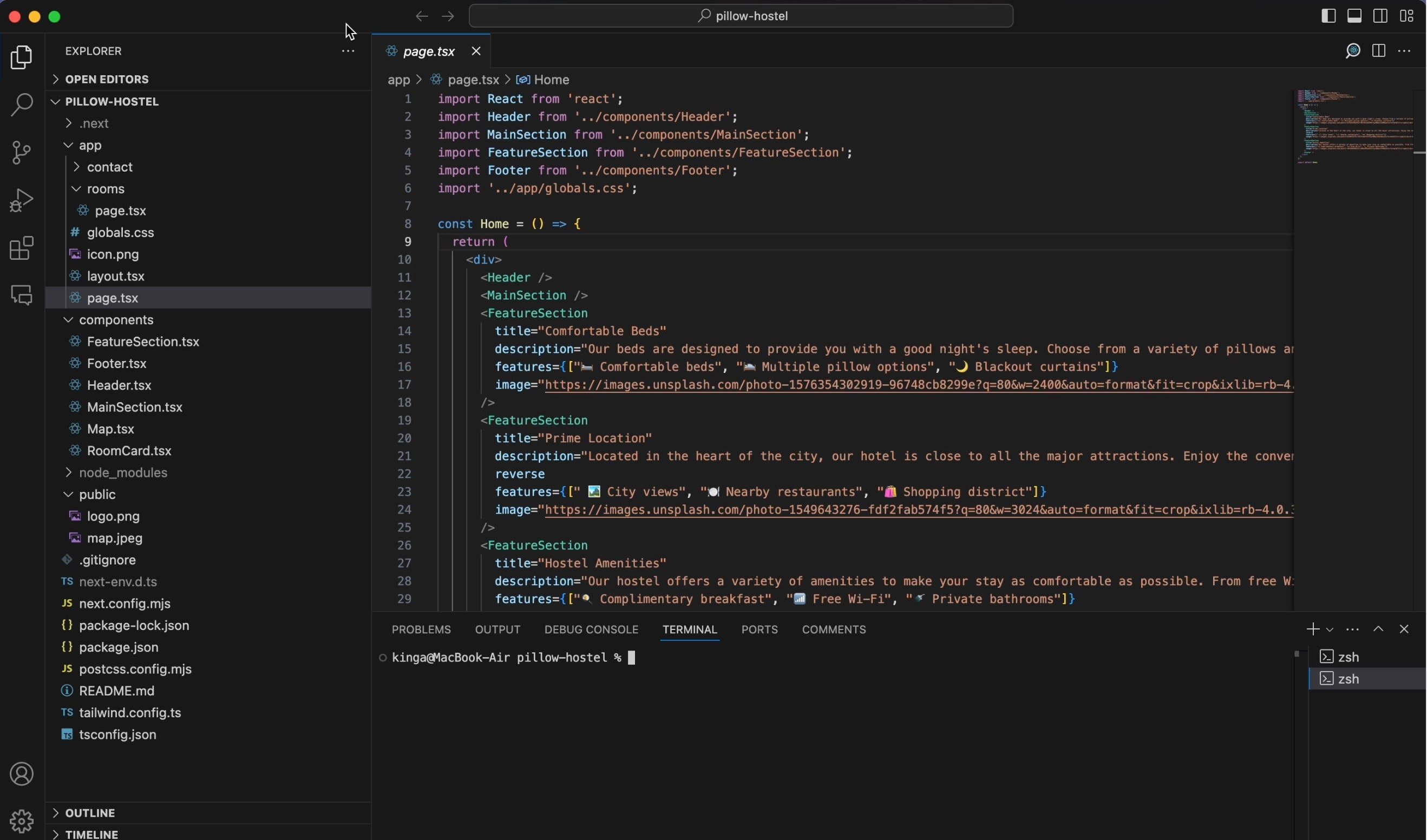The width and height of the screenshot is (1427, 840).
Task: Open tailwind.config.ts file
Action: click(x=208, y=713)
